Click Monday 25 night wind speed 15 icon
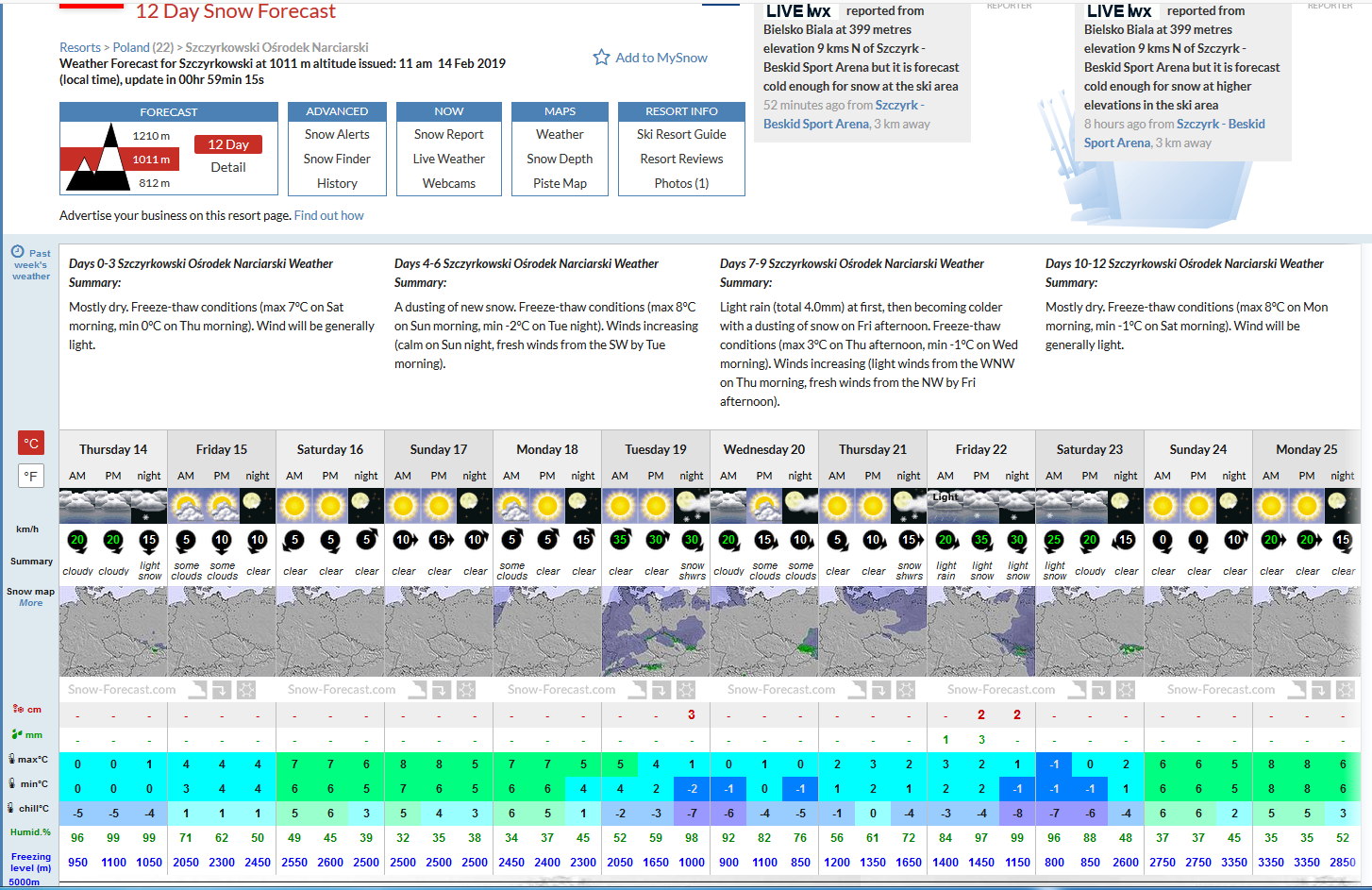 (x=1343, y=541)
